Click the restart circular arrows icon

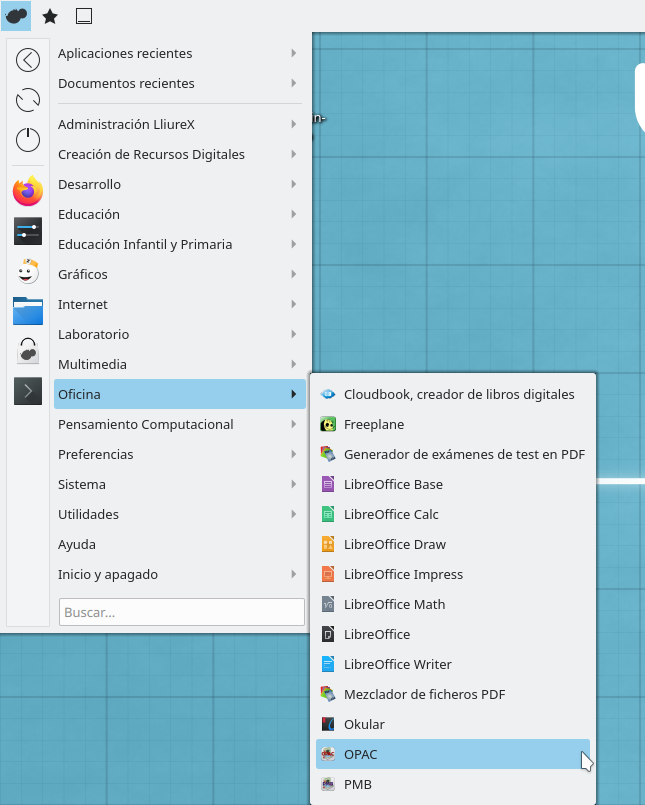[x=28, y=100]
